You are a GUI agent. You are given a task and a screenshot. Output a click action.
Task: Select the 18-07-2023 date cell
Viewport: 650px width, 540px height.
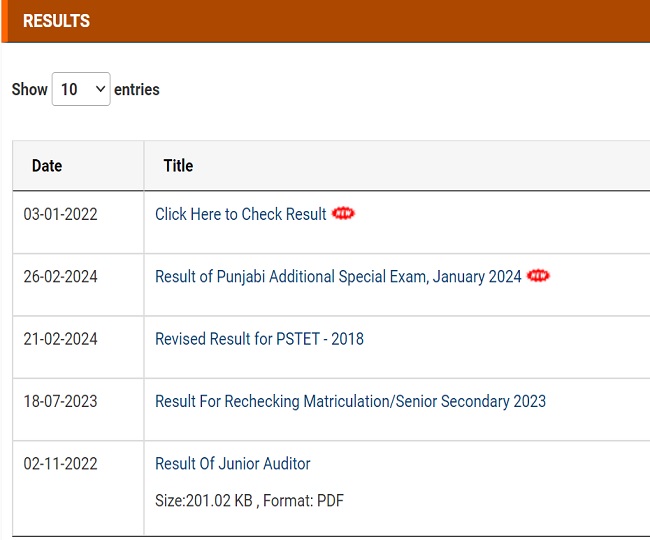tap(61, 401)
